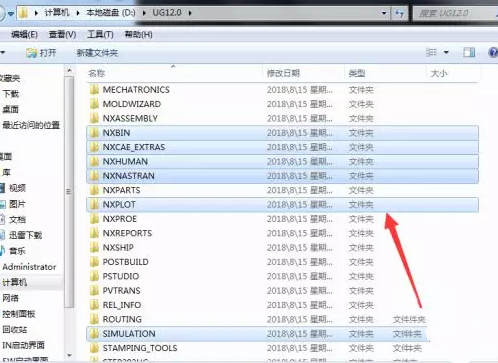Expand the arrow after UG12.0 in path
Screen dimensions: 498x363
(x=190, y=13)
